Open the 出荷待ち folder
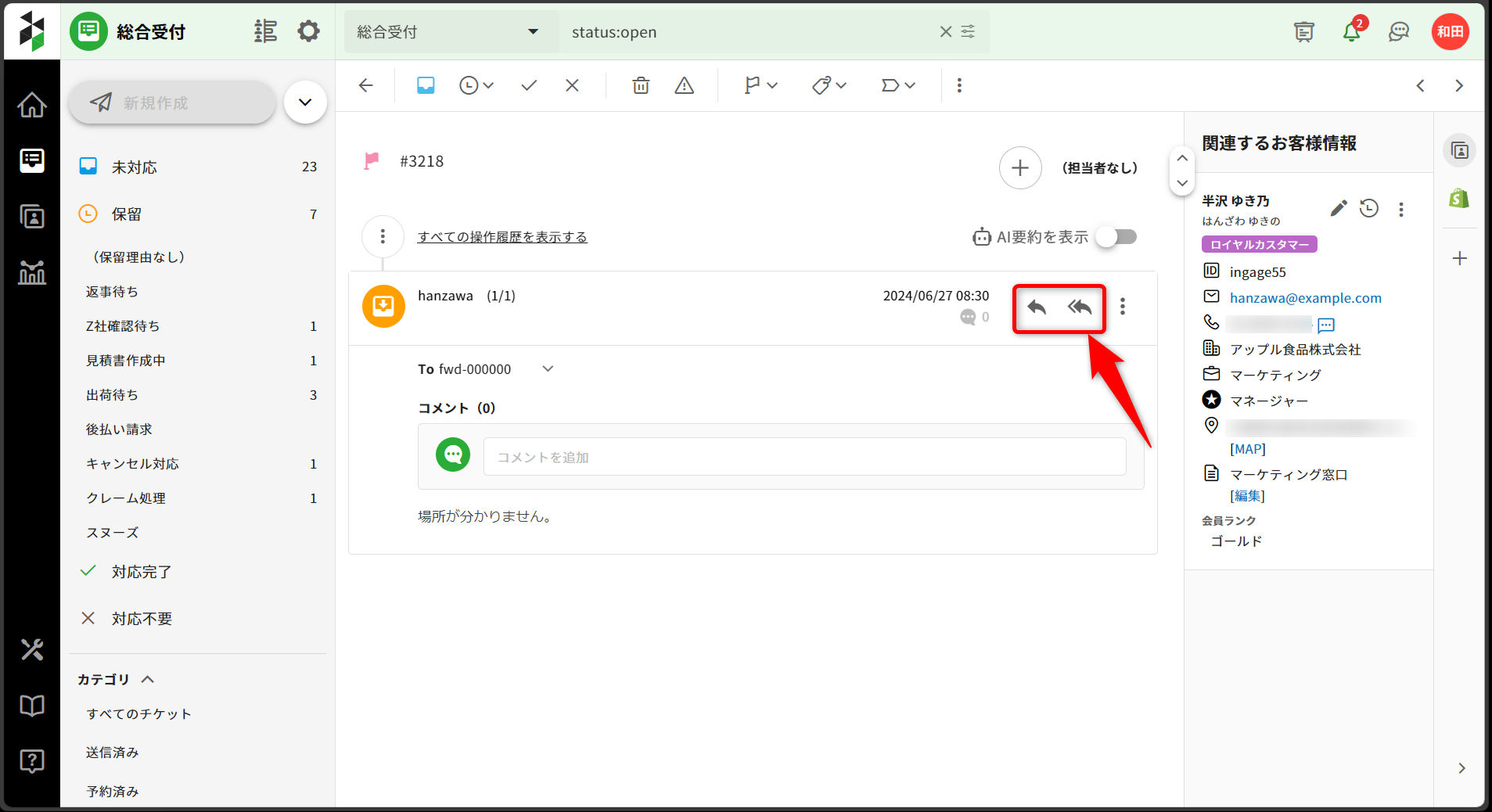The image size is (1492, 812). point(113,395)
